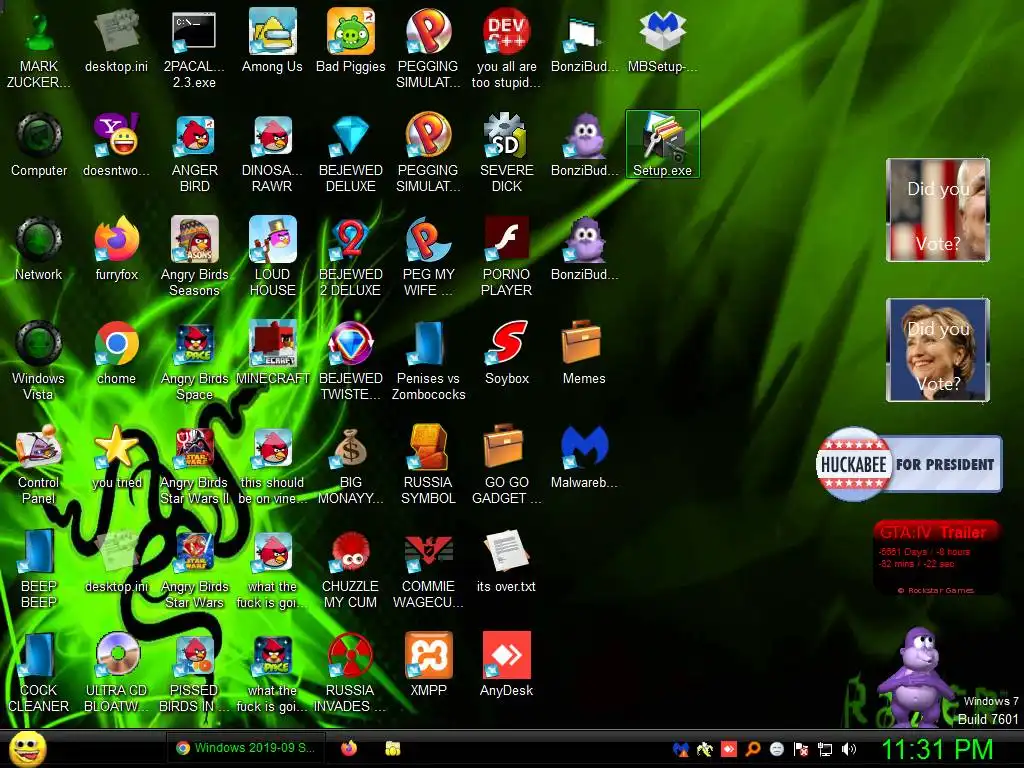1024x768 pixels.
Task: Open the doesntwo... Yahoo messenger icon
Action: [x=116, y=144]
